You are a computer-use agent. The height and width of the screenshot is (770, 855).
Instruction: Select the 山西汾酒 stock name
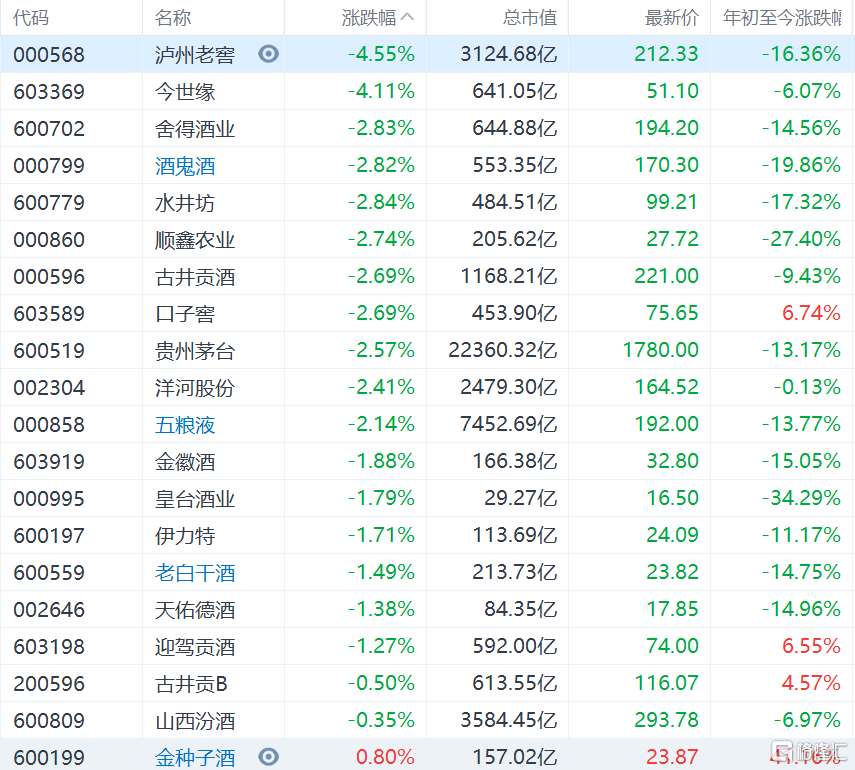click(x=195, y=721)
